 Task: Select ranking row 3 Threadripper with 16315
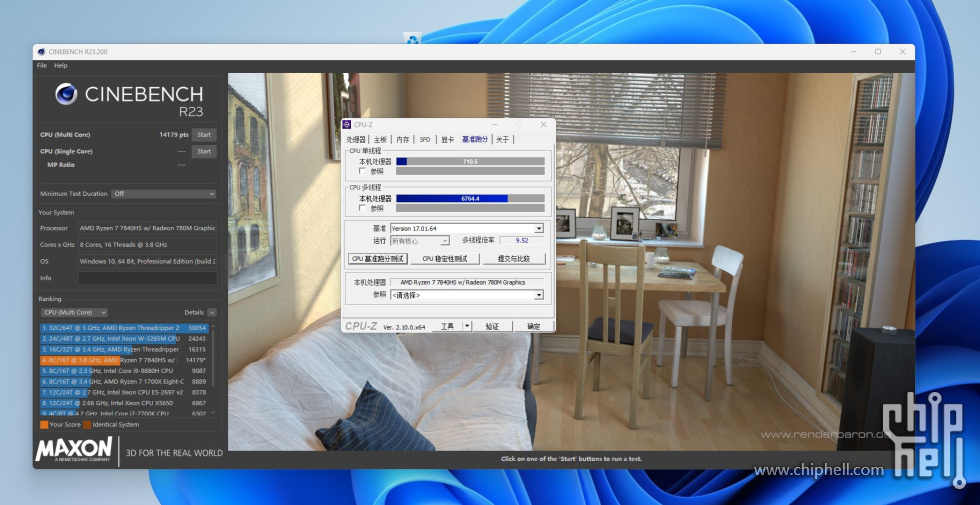[124, 349]
